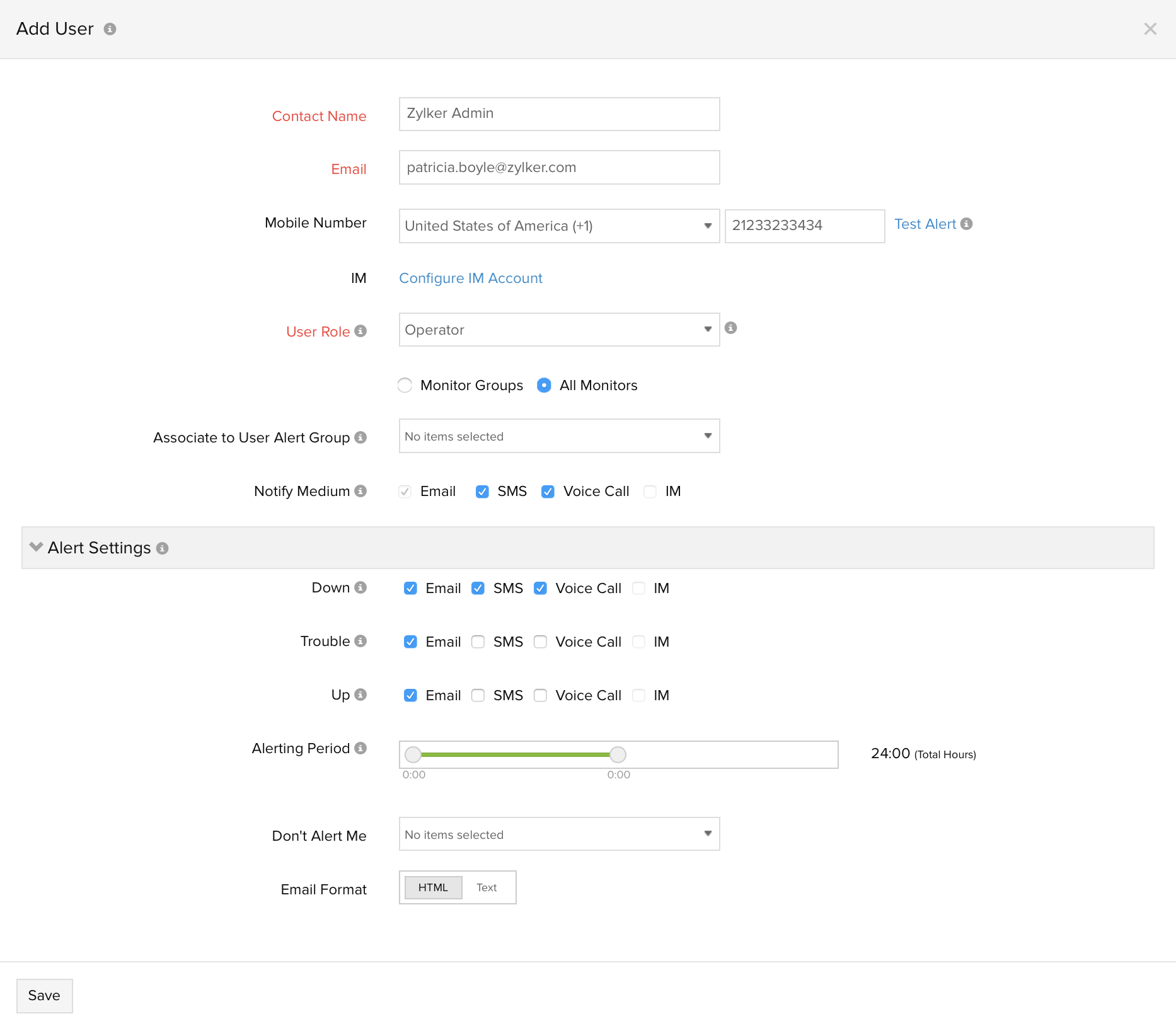Enable Voice Call for Up alerts
1176x1021 pixels.
coord(540,695)
